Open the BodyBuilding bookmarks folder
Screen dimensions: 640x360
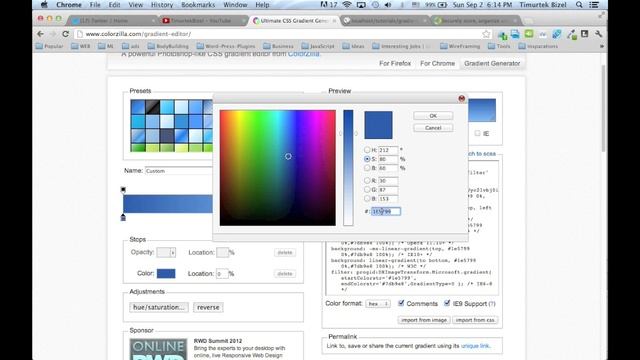pyautogui.click(x=168, y=46)
